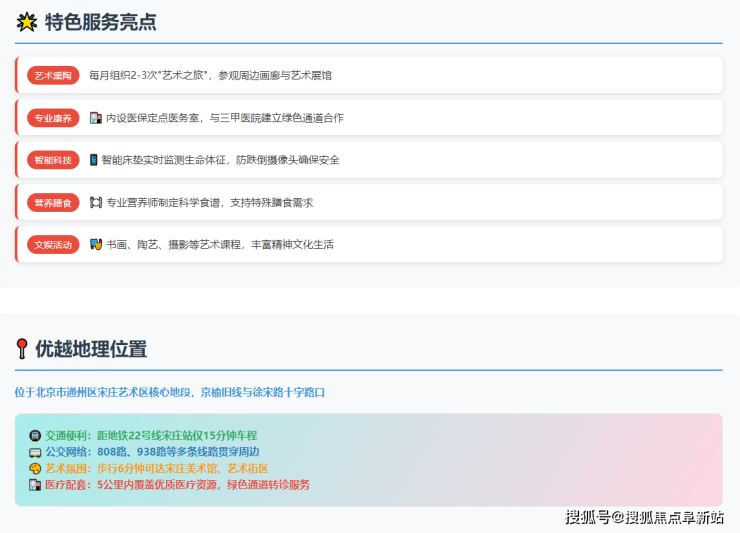Select the 专业康养 red tag
740x533 pixels.
[x=53, y=118]
